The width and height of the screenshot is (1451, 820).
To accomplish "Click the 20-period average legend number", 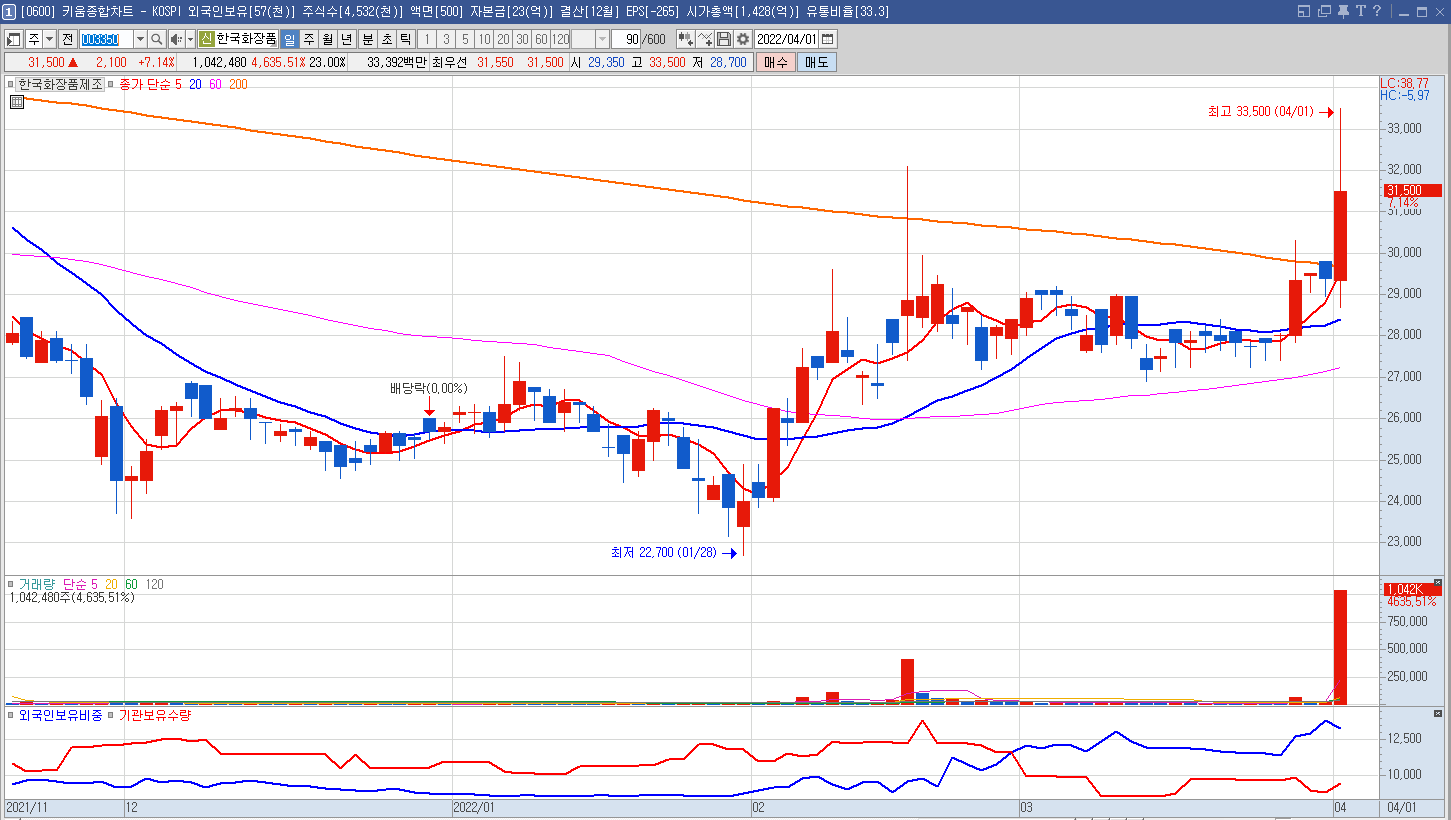I will [x=195, y=84].
